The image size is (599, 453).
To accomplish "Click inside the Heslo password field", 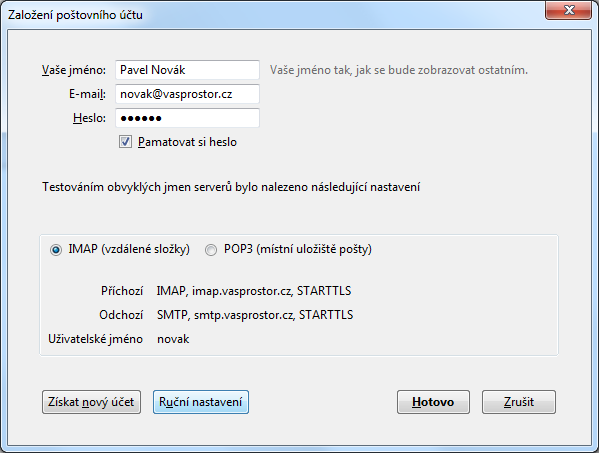I will point(188,118).
